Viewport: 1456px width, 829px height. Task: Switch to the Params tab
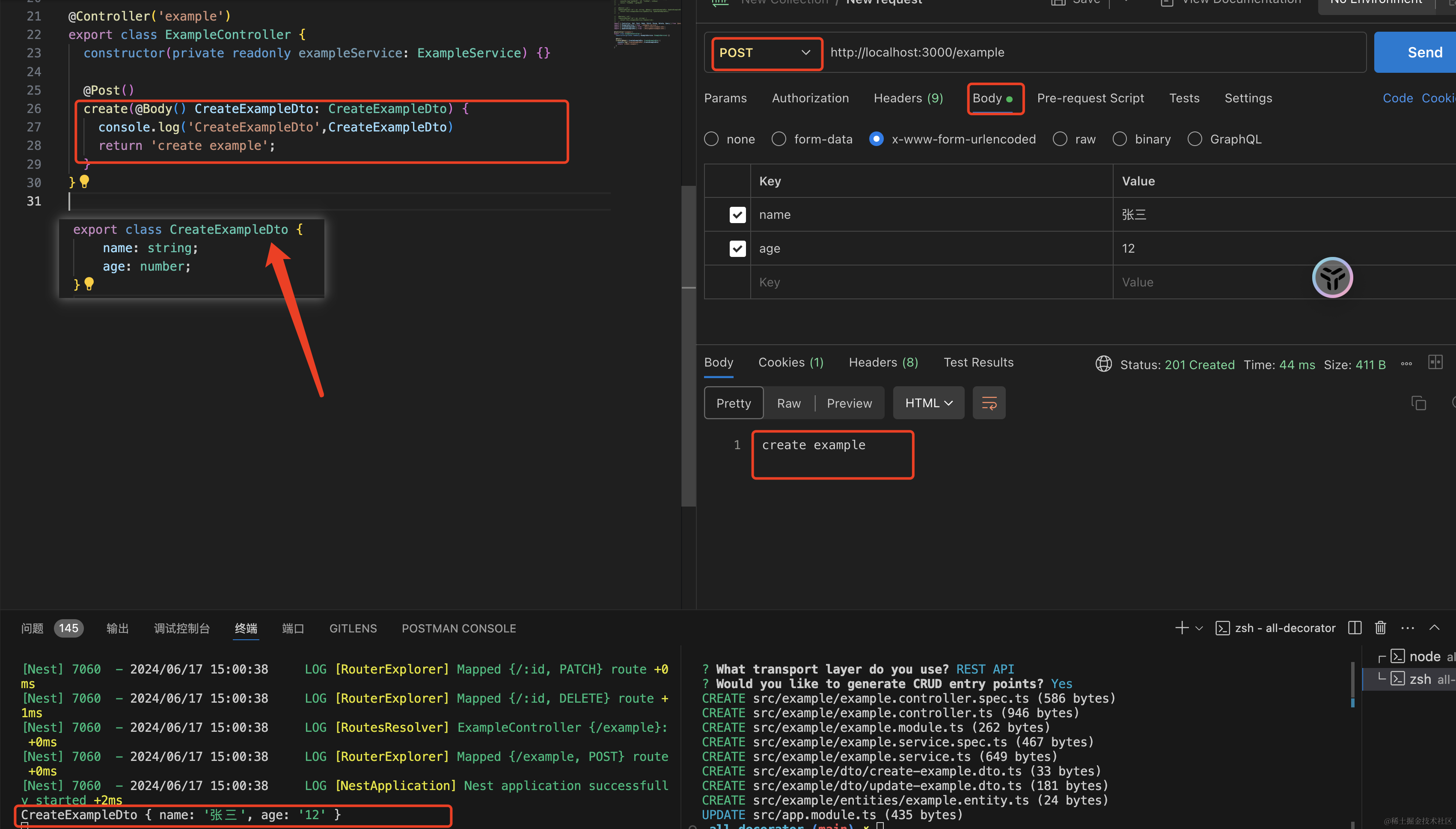pyautogui.click(x=725, y=98)
